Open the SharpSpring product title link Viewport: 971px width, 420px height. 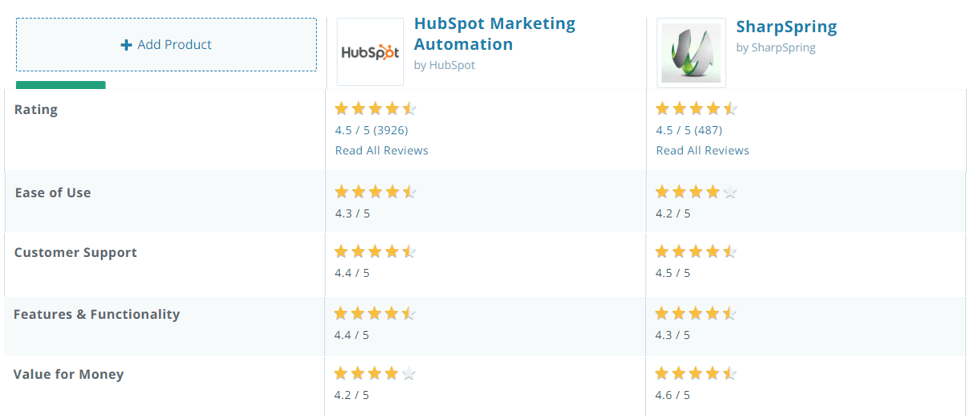click(786, 27)
